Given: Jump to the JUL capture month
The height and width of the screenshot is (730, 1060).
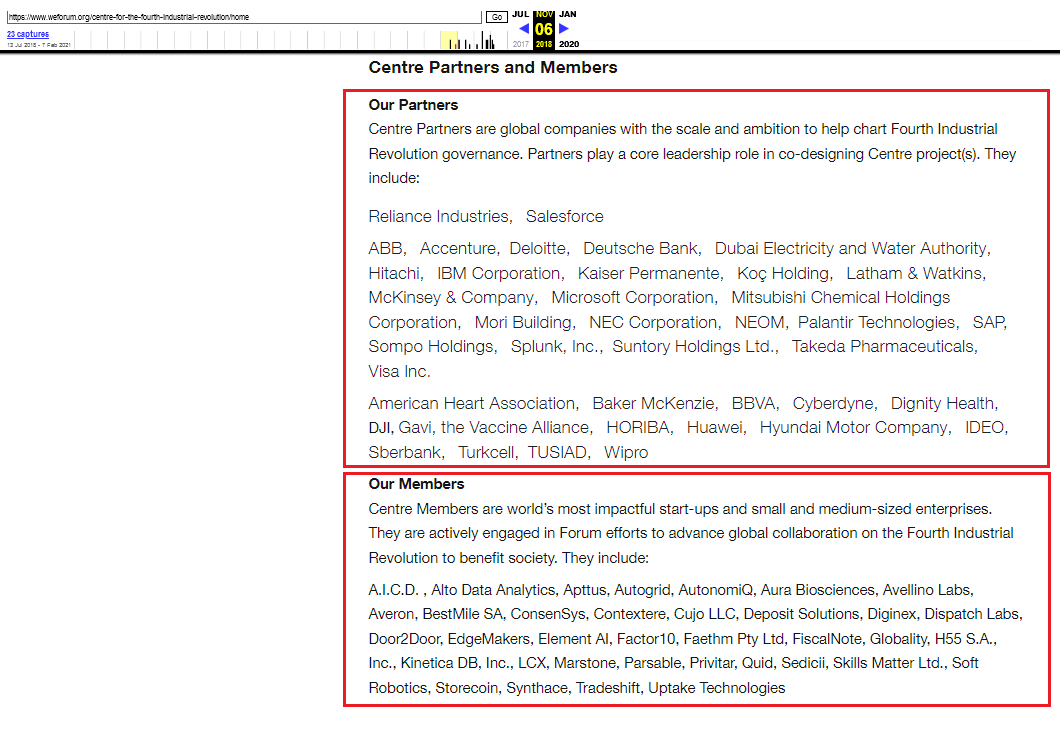Looking at the screenshot, I should [521, 14].
